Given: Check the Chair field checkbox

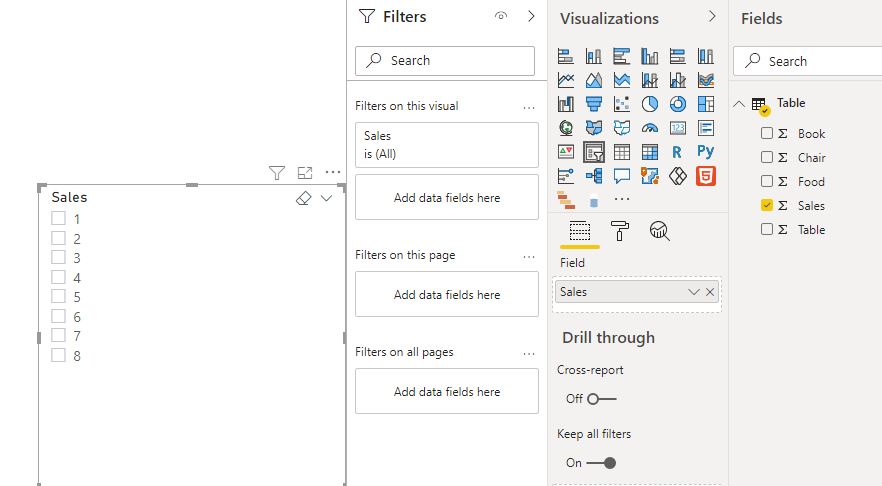Looking at the screenshot, I should 767,157.
